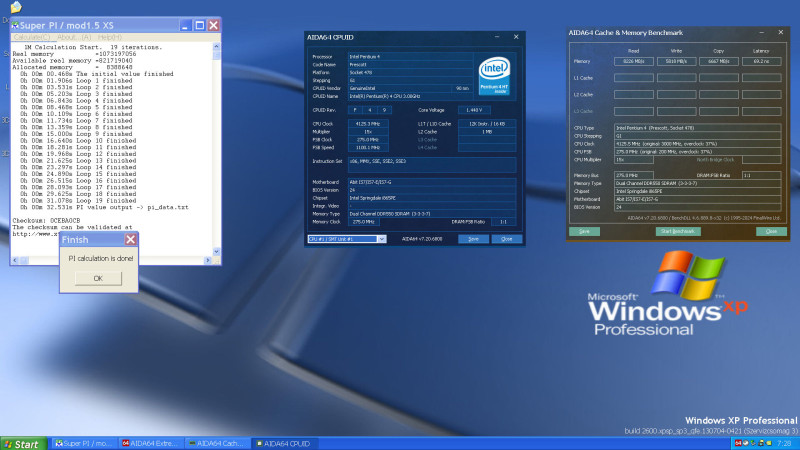Click Close in Cache & Memory Benchmark
800x450 pixels.
pyautogui.click(x=771, y=231)
